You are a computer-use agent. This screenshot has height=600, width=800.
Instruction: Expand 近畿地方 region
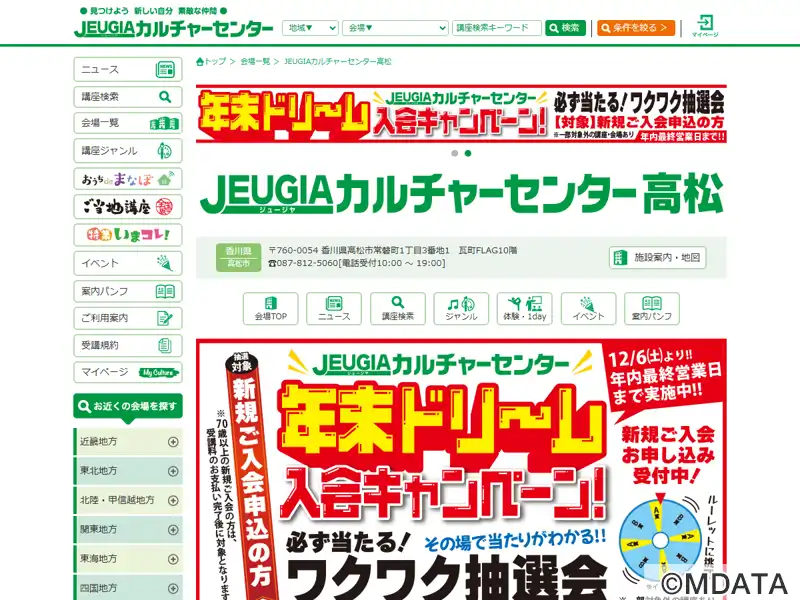click(x=128, y=442)
